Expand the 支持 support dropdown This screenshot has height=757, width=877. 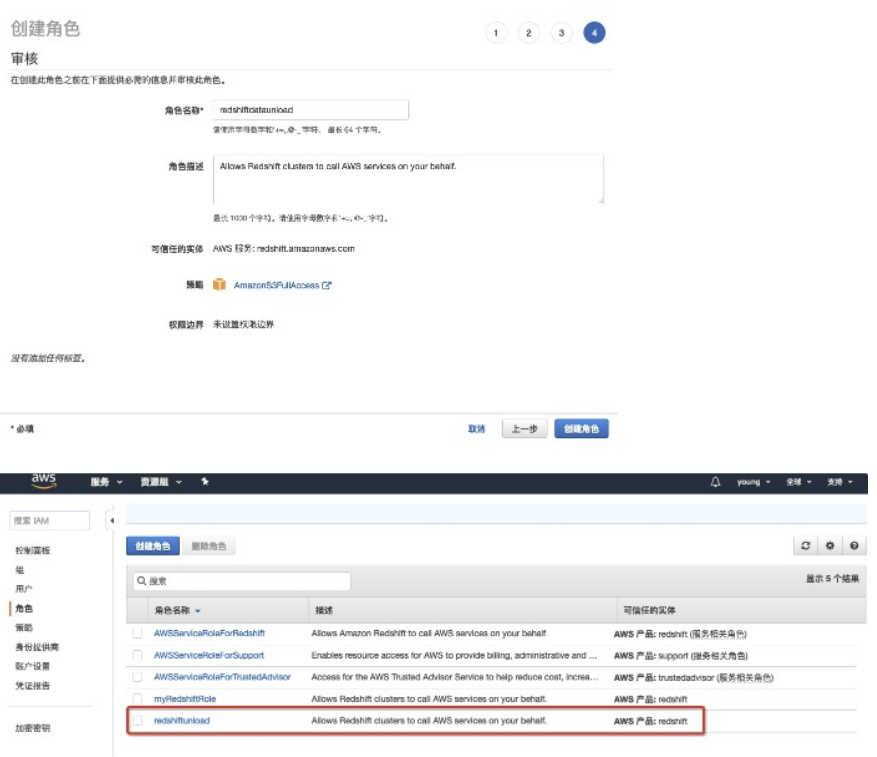(x=840, y=482)
